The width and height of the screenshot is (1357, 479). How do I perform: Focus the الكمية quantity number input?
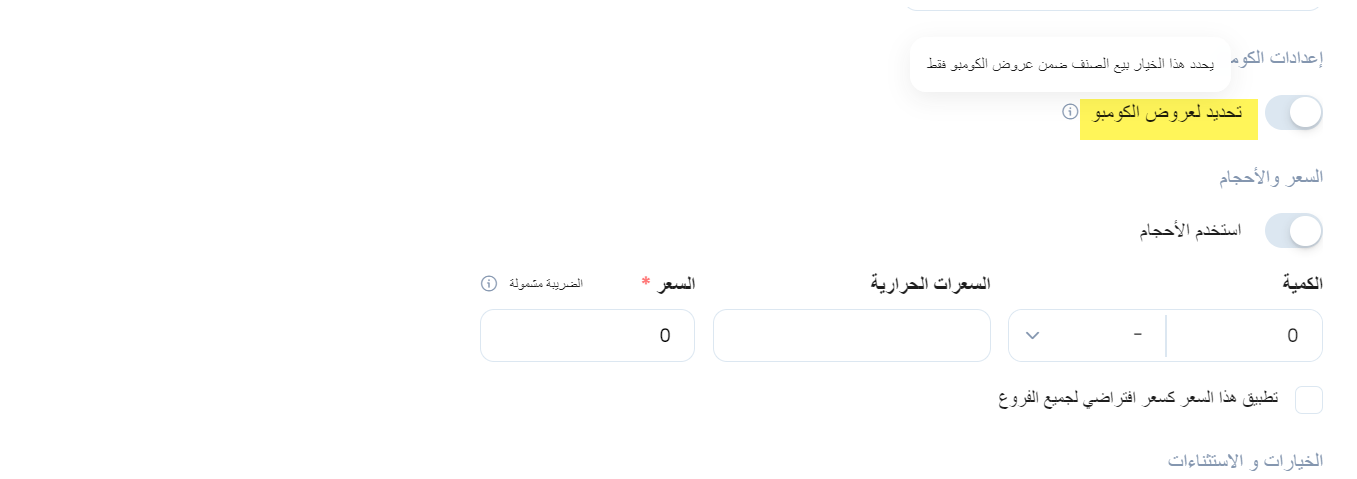click(x=1244, y=335)
